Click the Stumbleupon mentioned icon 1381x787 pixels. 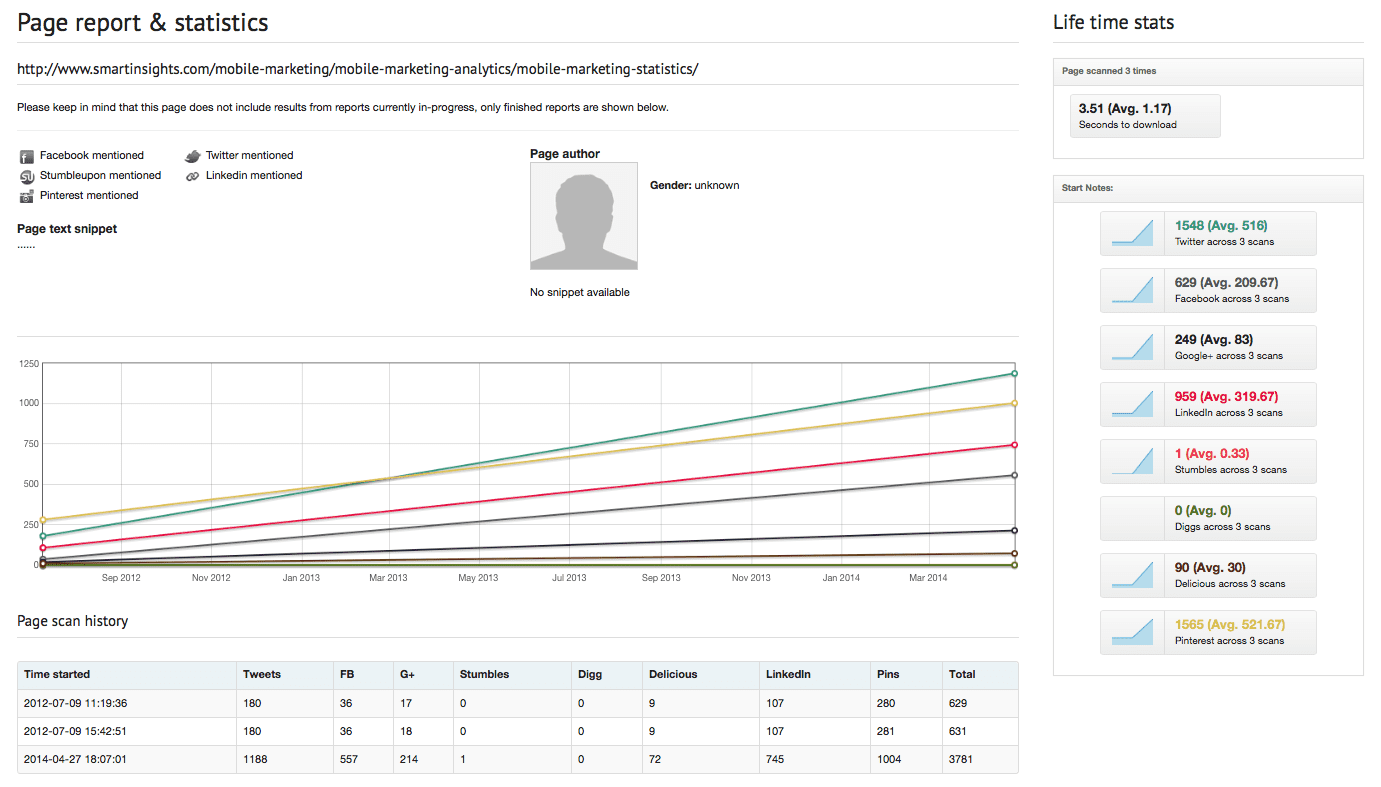click(x=27, y=176)
